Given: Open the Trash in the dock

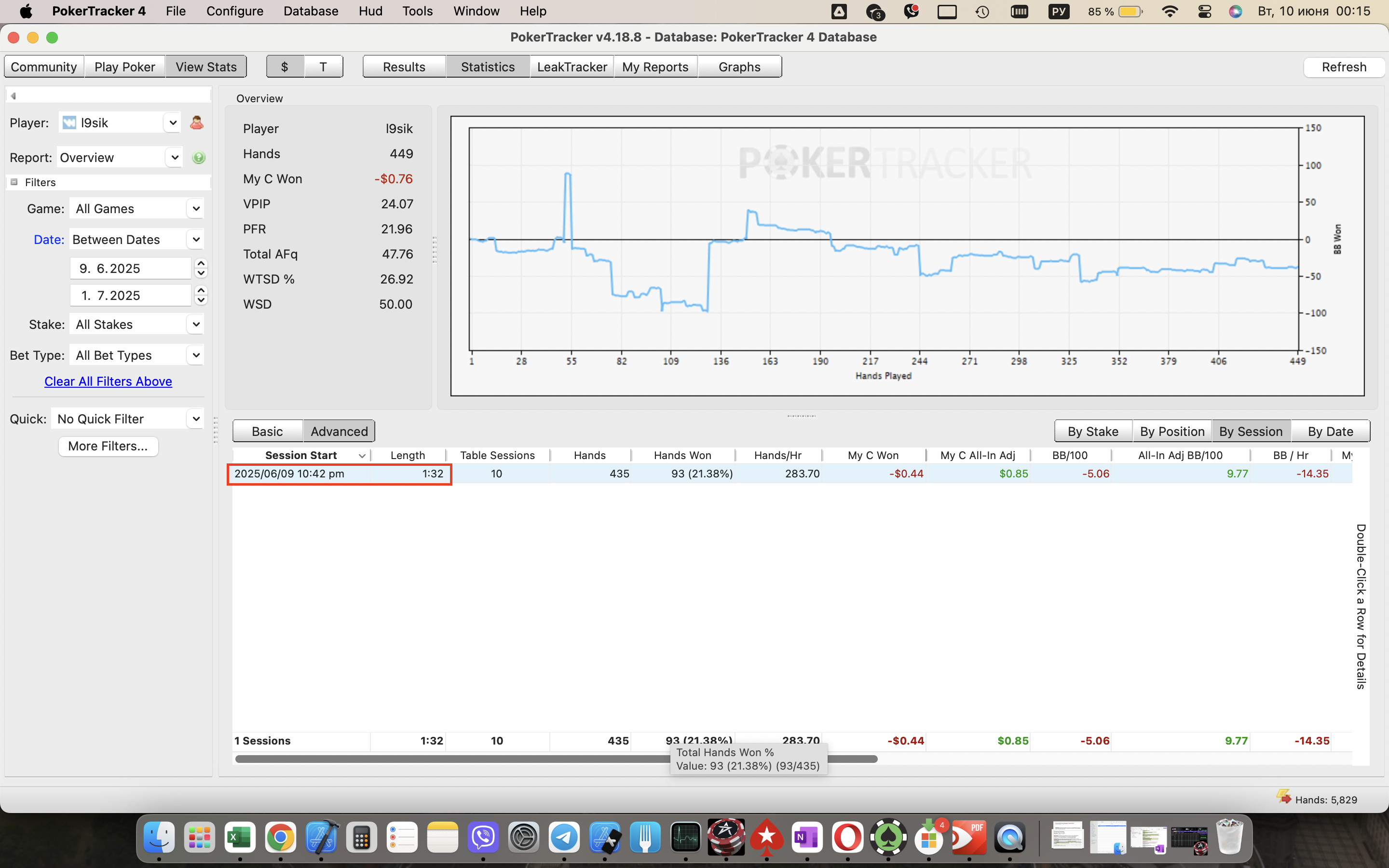Looking at the screenshot, I should 1229,838.
